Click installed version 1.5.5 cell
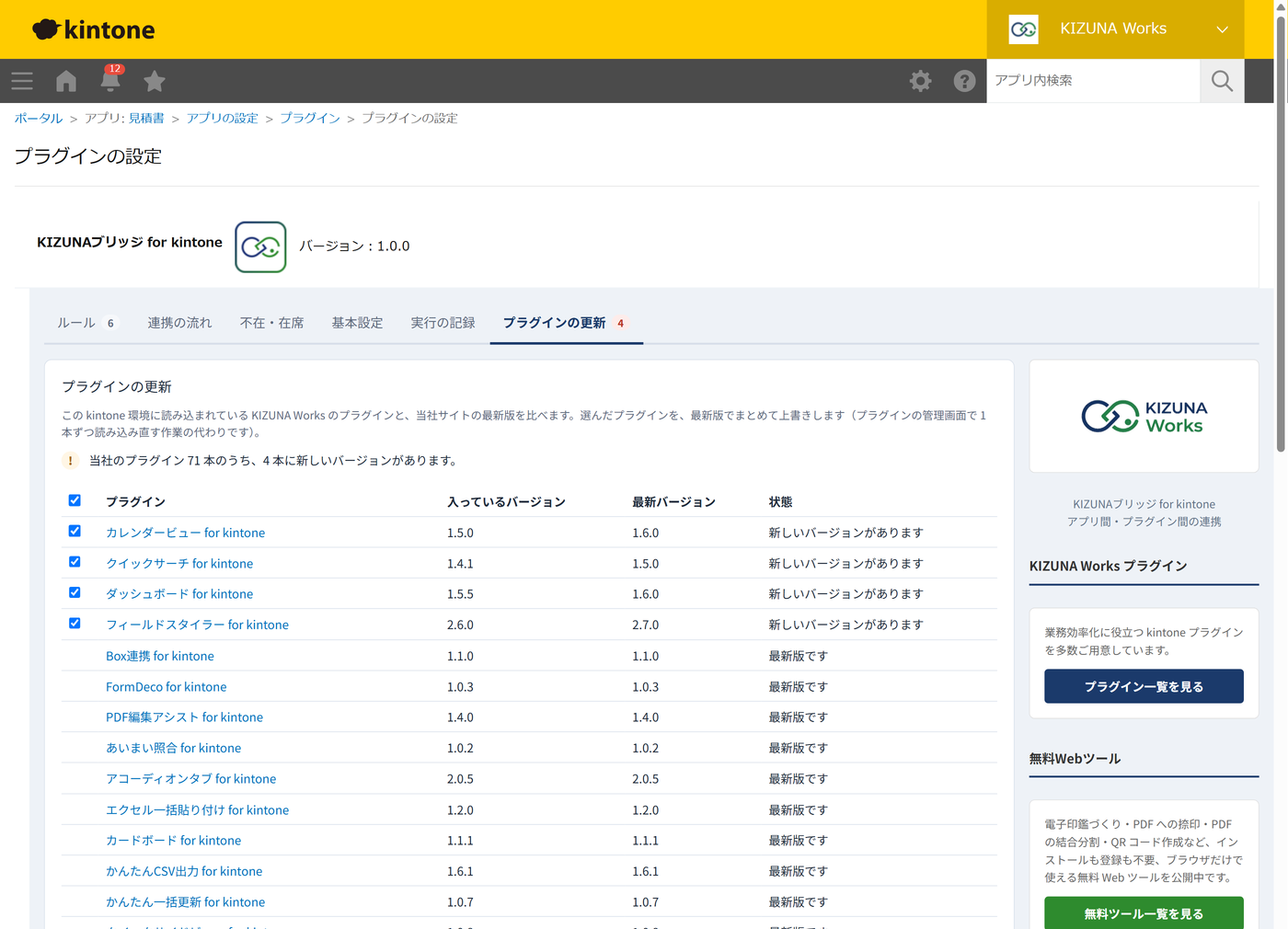This screenshot has height=929, width=1288. (x=460, y=594)
